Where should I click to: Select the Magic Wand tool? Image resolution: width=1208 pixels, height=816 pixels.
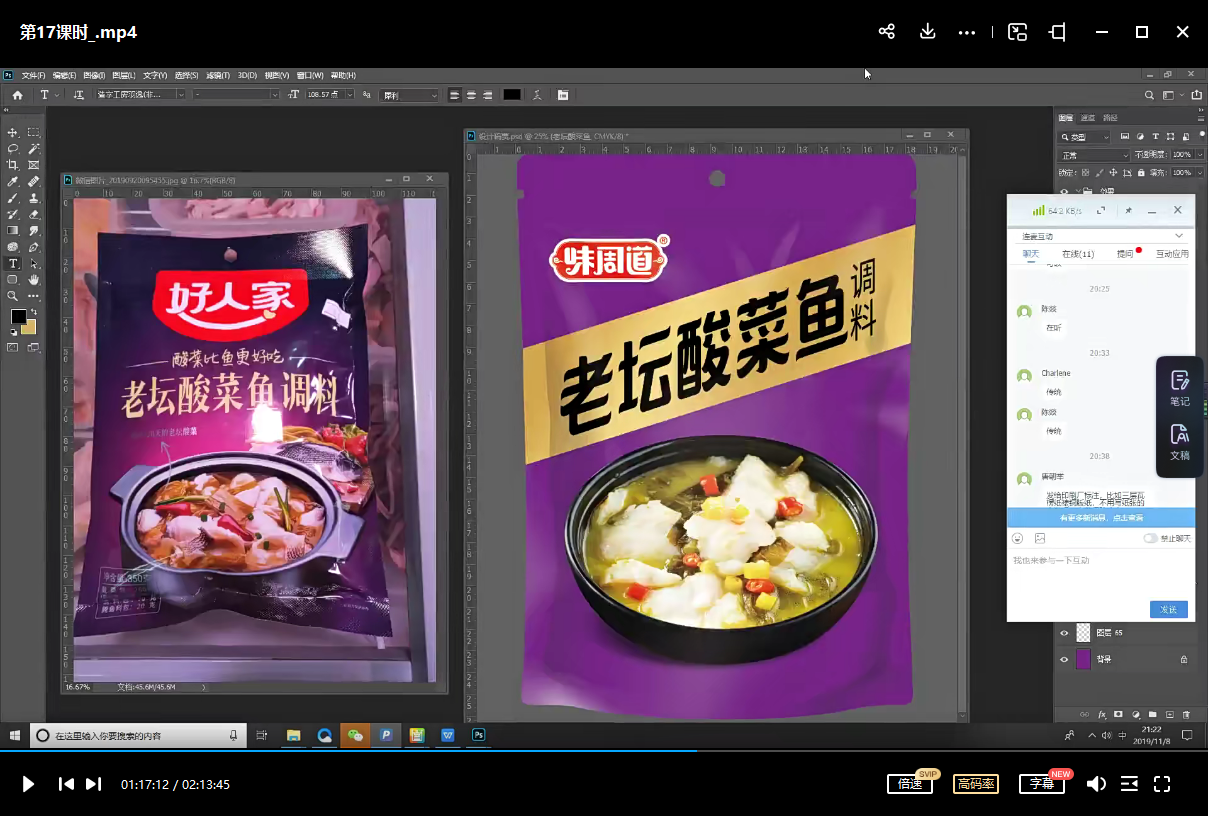(x=34, y=148)
